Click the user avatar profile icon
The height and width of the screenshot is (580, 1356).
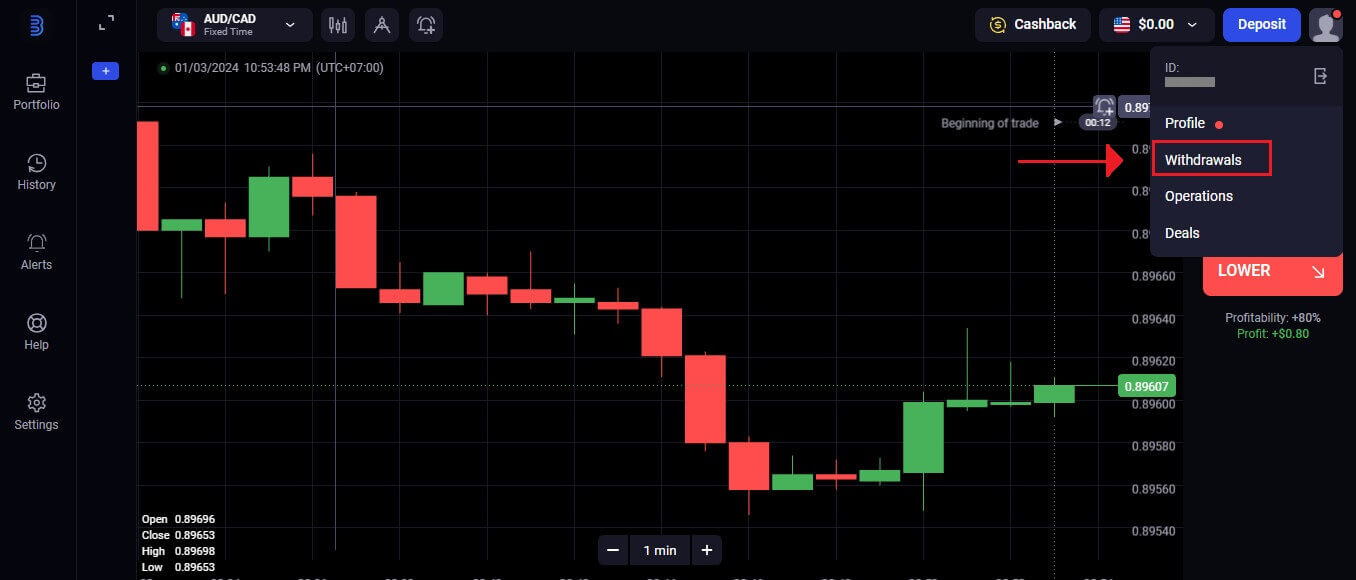click(x=1325, y=25)
